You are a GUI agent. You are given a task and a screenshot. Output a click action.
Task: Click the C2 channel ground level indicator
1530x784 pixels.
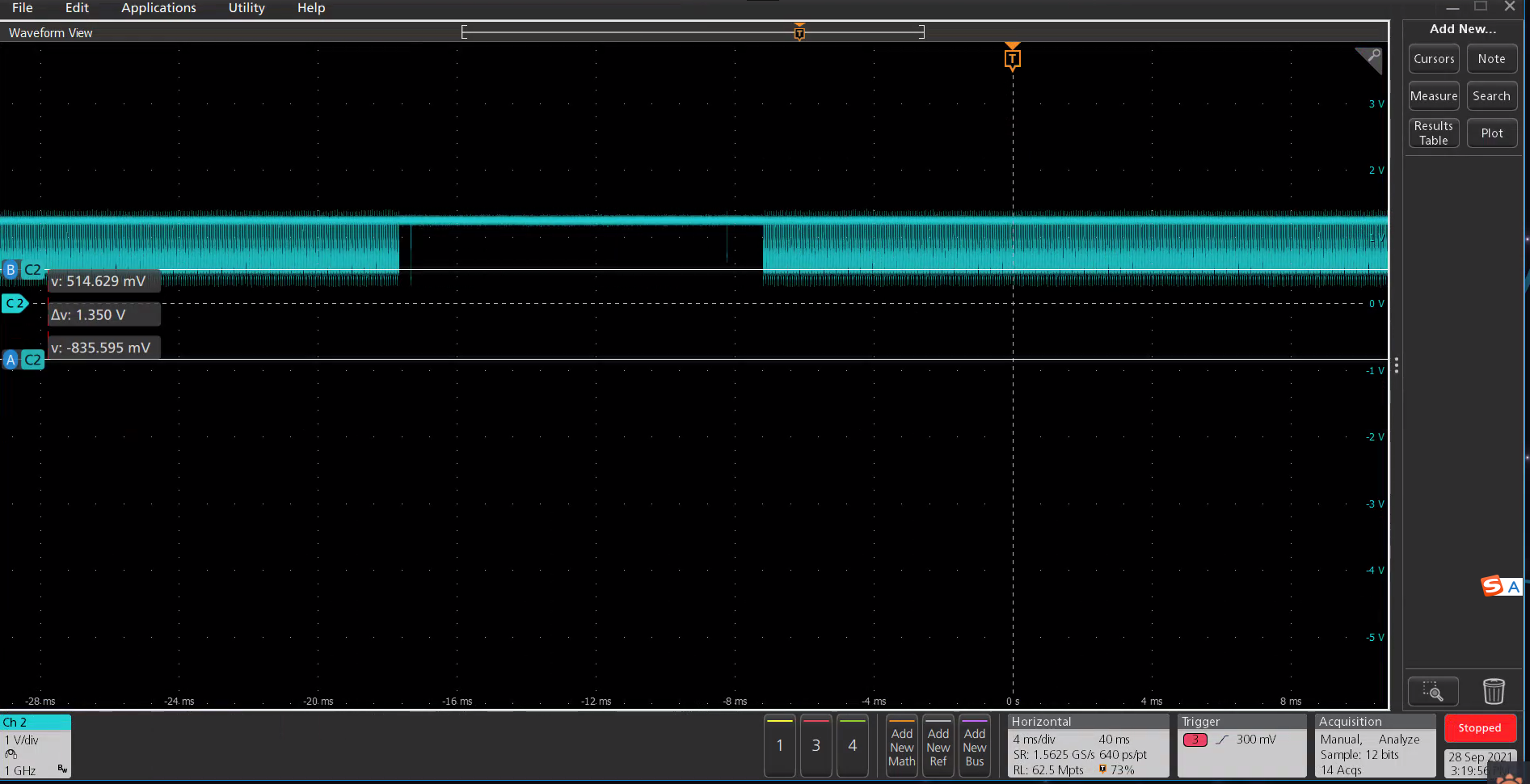[15, 304]
